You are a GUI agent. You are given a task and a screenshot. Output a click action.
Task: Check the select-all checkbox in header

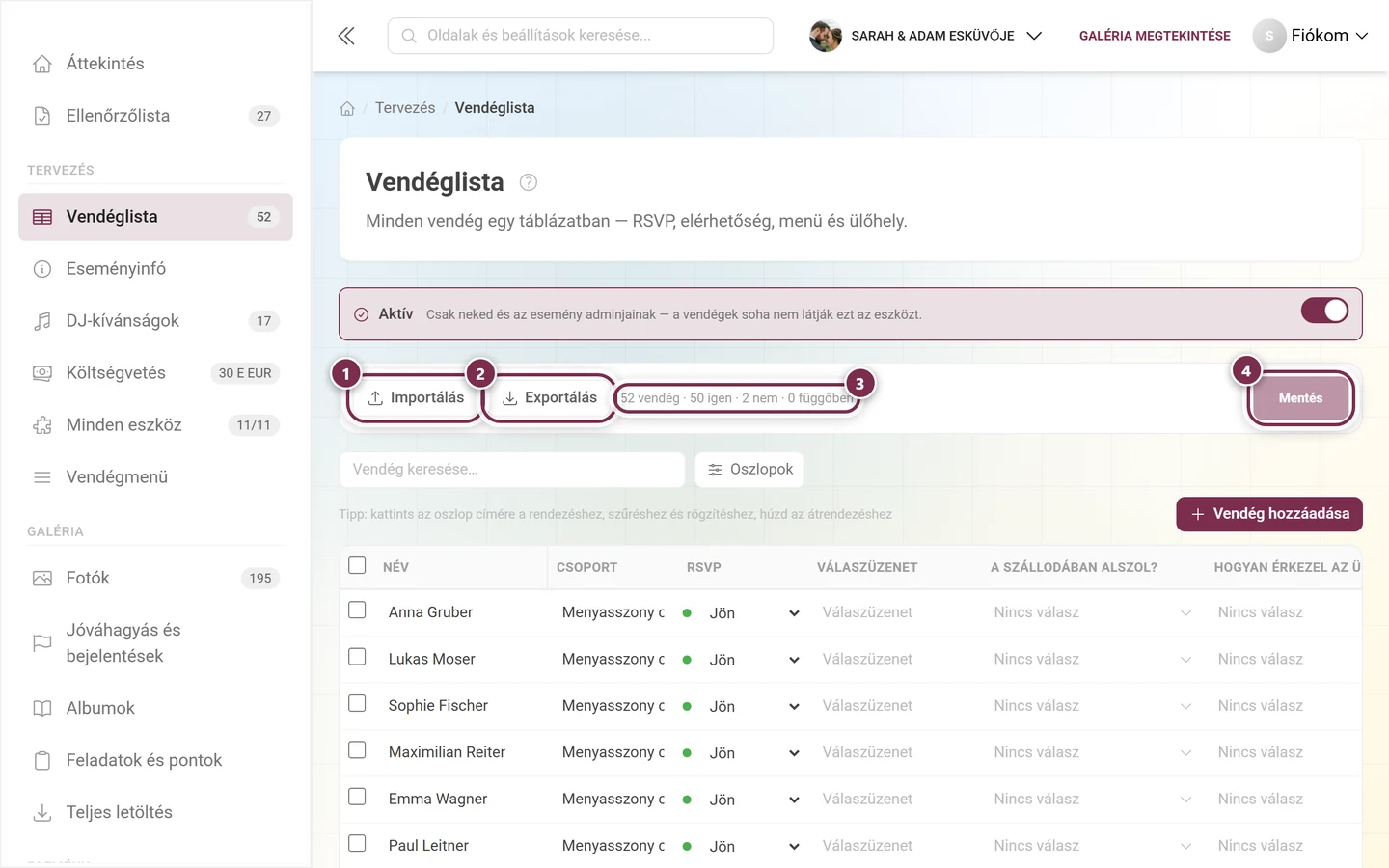pyautogui.click(x=357, y=565)
